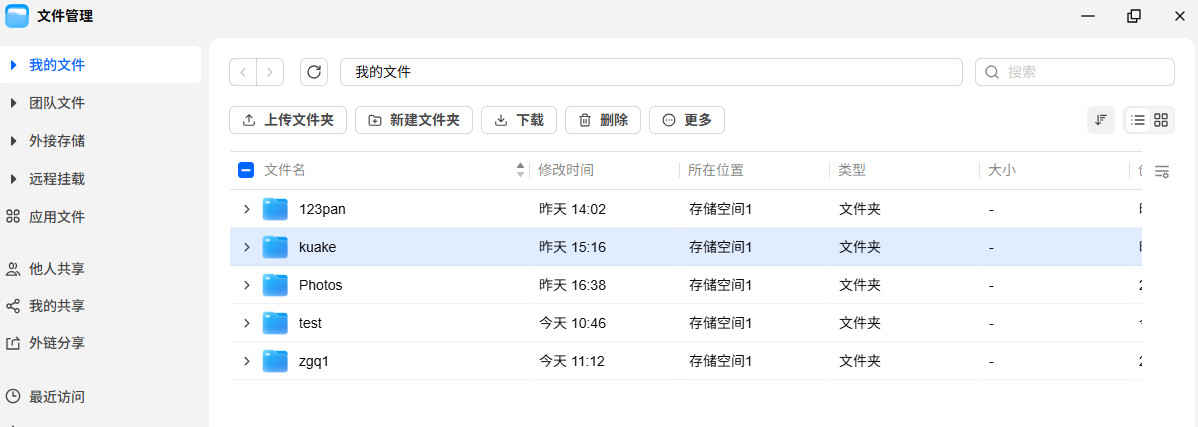Focus the 搜索 search field

coord(1075,73)
